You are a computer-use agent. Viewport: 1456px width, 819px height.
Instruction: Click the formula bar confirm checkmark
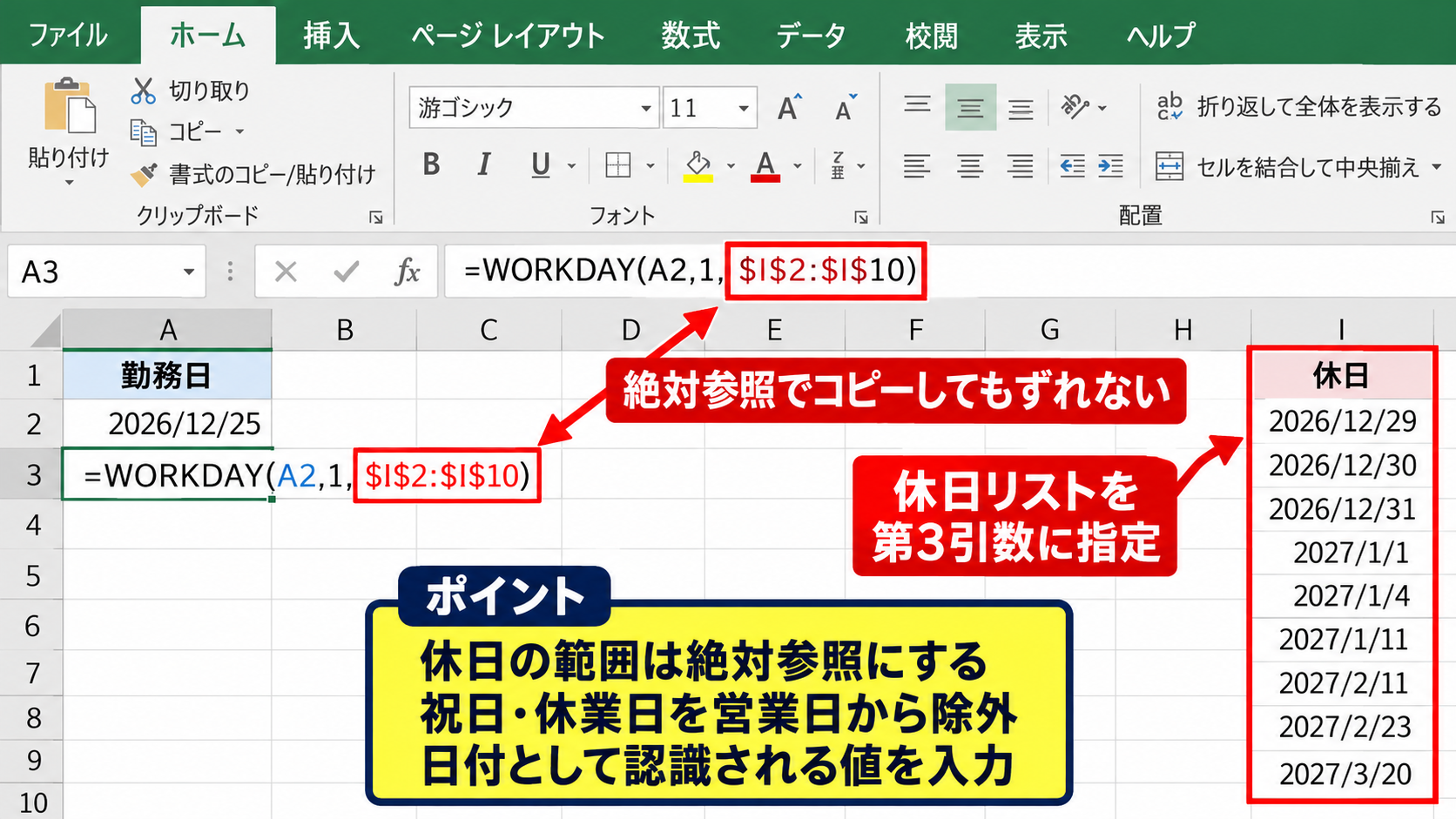click(346, 272)
